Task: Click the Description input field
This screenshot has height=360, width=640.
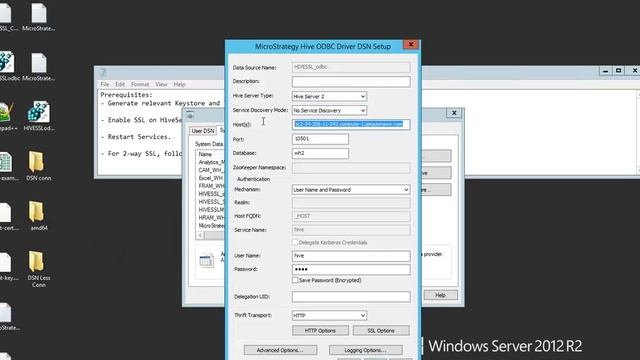Action: click(351, 82)
